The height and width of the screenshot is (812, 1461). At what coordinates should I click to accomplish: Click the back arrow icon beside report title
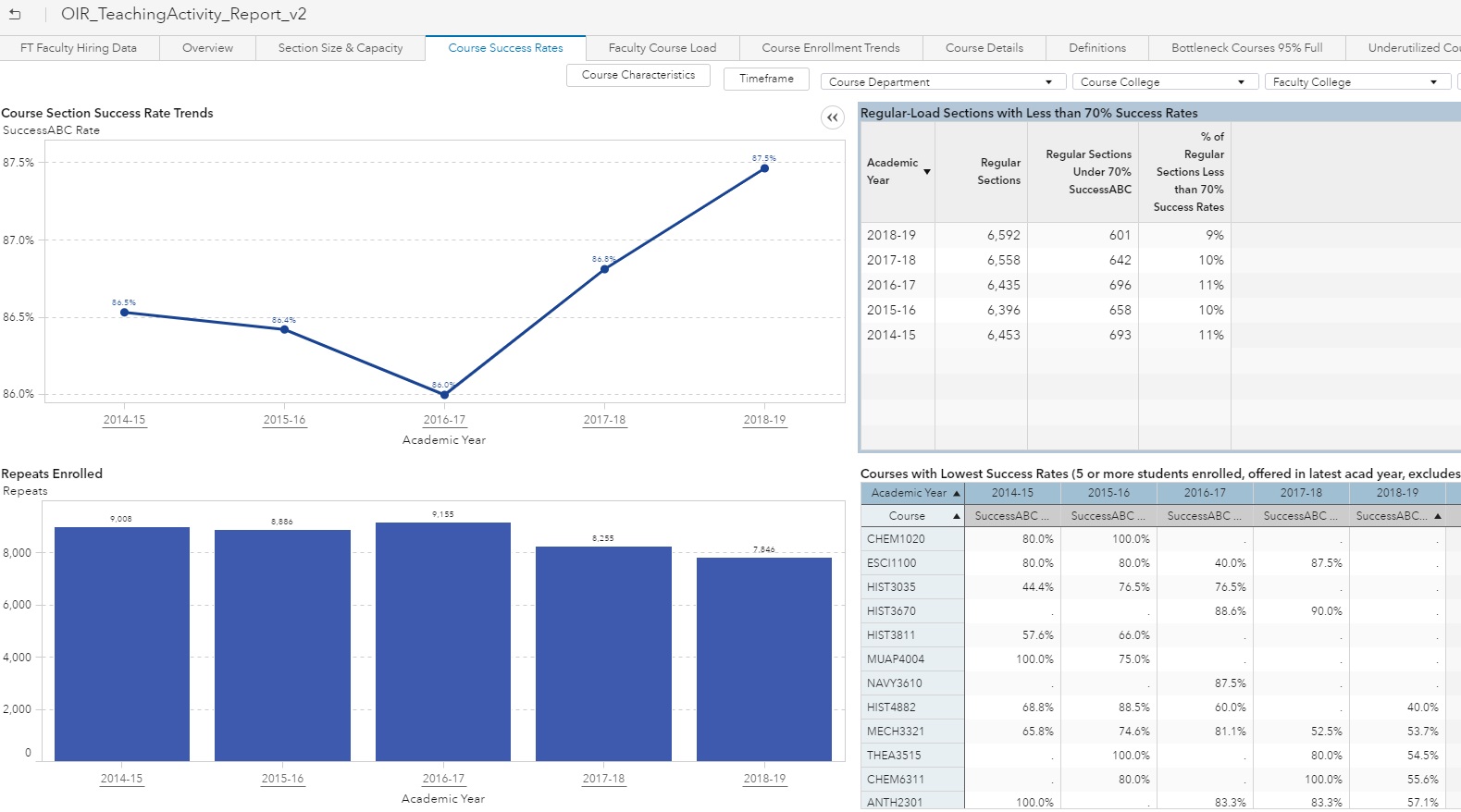point(15,14)
